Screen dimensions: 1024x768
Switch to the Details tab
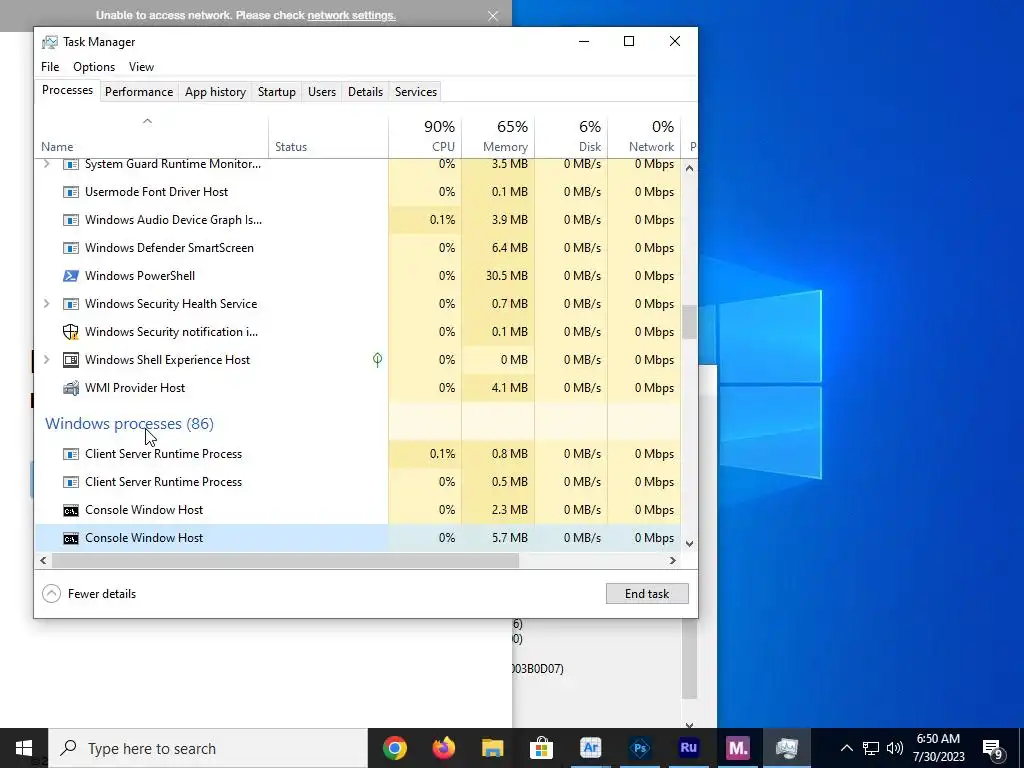(365, 92)
